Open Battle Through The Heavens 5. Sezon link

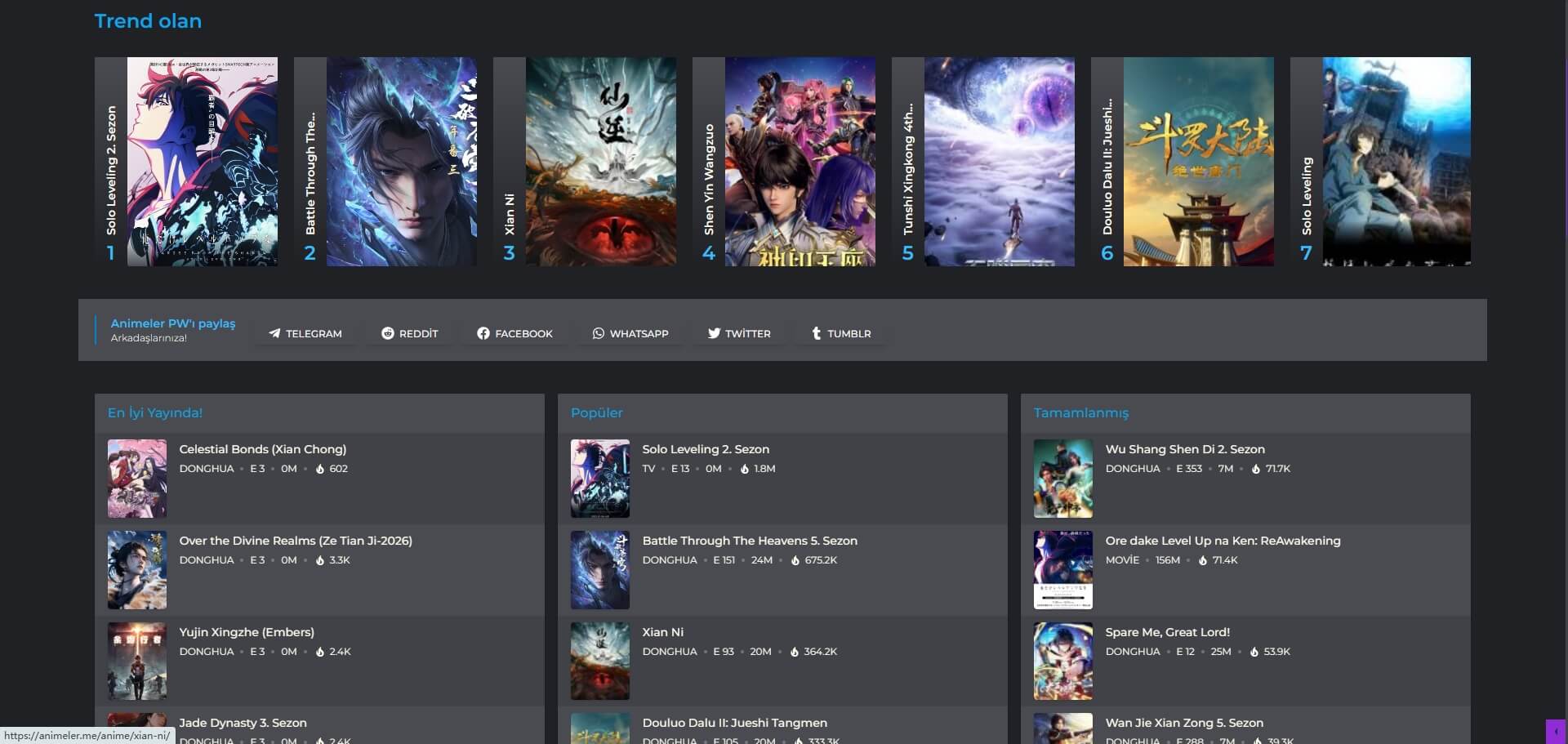[750, 541]
